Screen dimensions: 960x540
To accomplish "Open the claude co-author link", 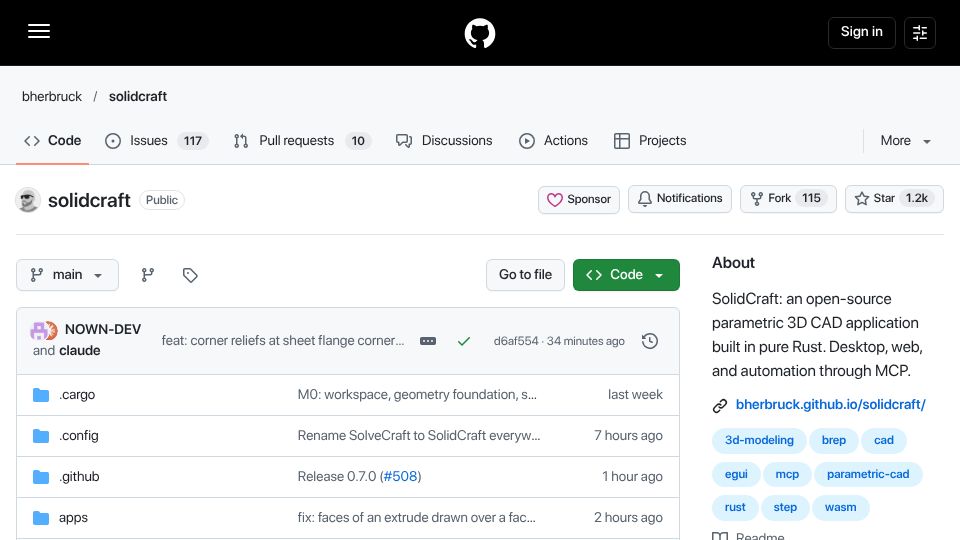I will pos(80,351).
